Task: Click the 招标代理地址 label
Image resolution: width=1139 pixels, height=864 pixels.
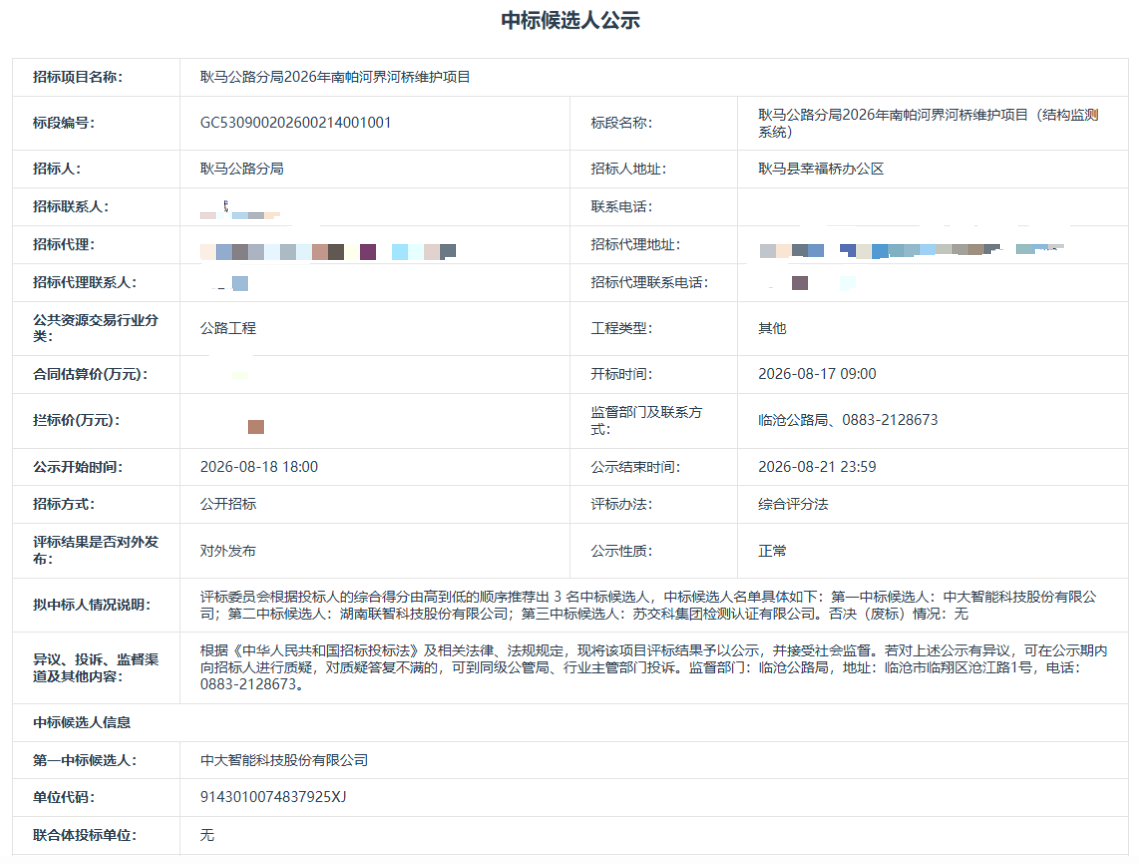Action: point(636,244)
